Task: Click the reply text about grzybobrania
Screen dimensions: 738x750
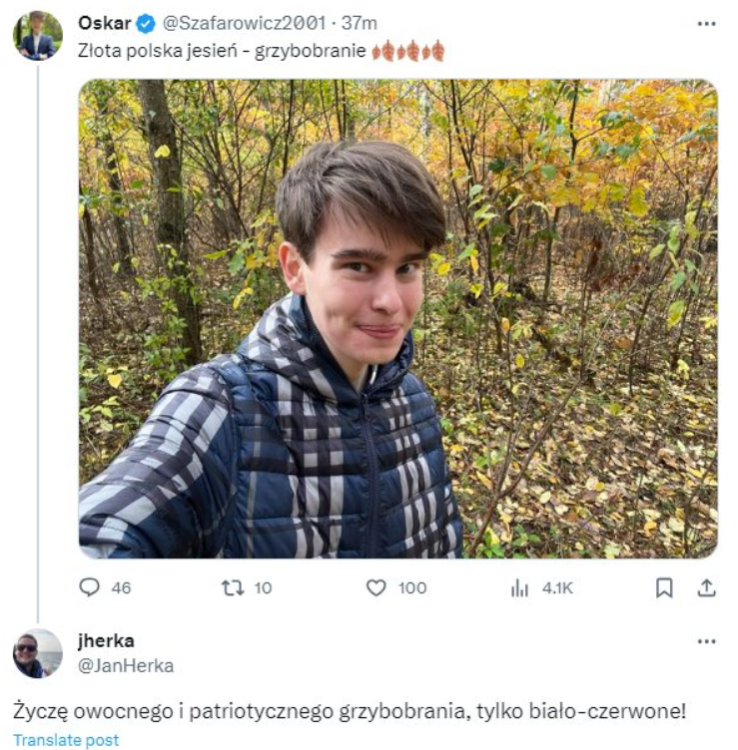Action: coord(350,711)
